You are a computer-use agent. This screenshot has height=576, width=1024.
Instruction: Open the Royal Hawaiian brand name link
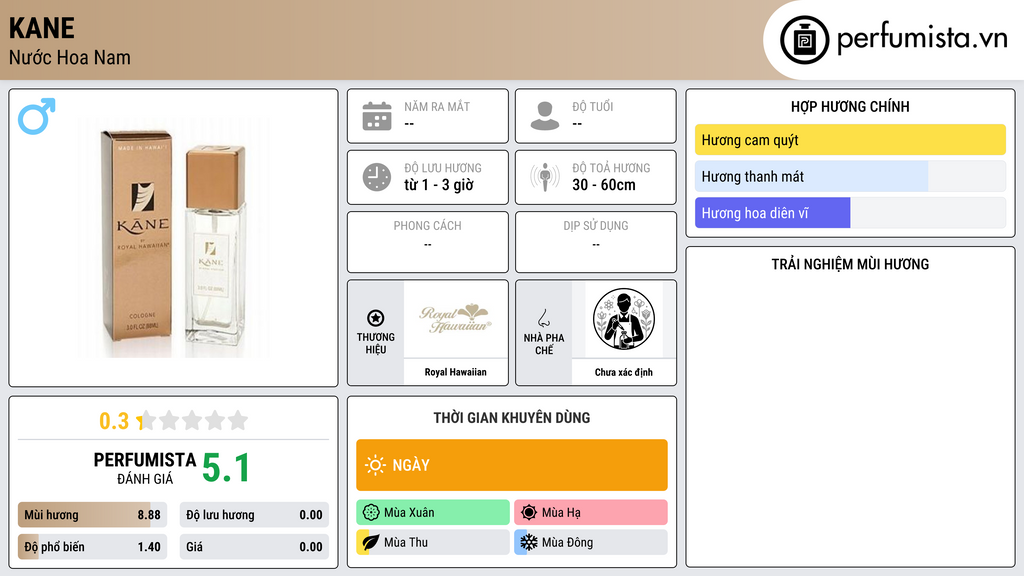point(455,372)
